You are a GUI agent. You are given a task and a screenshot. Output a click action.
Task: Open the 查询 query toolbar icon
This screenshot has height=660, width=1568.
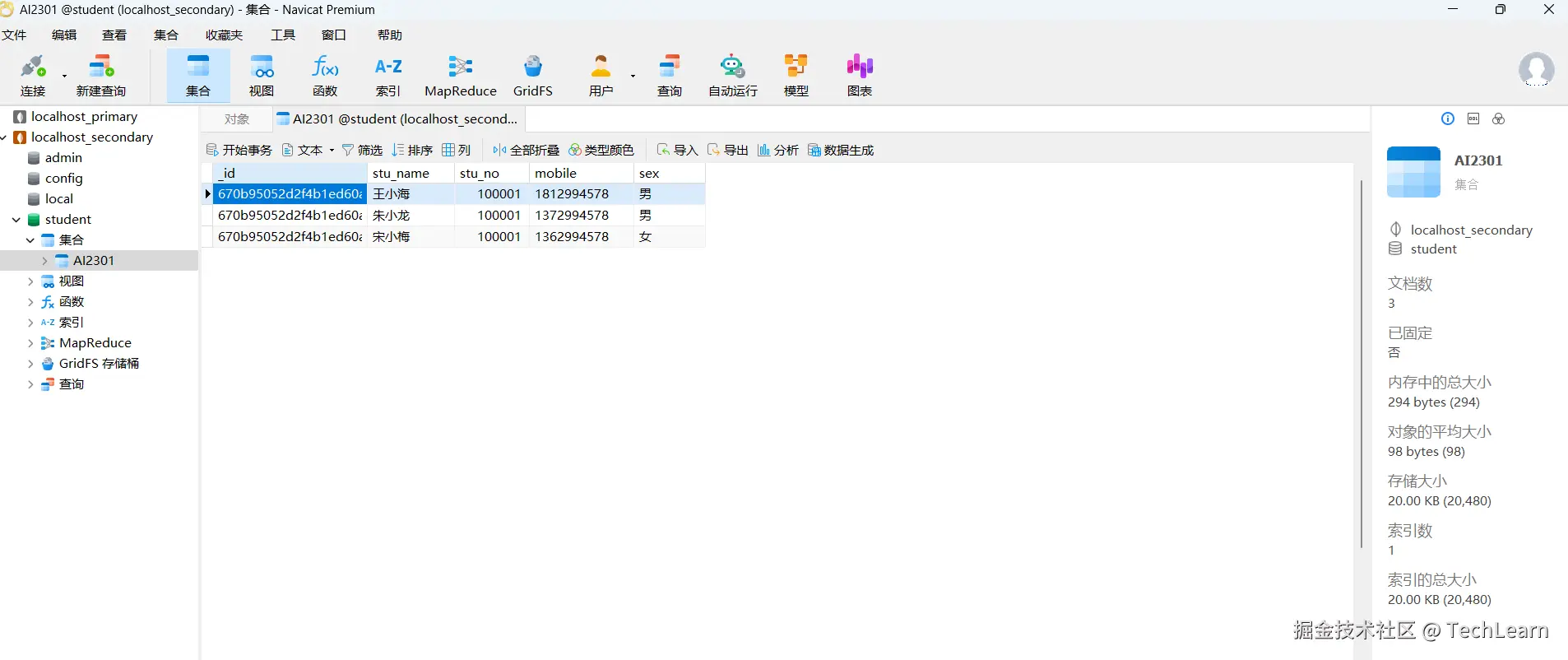pyautogui.click(x=670, y=76)
